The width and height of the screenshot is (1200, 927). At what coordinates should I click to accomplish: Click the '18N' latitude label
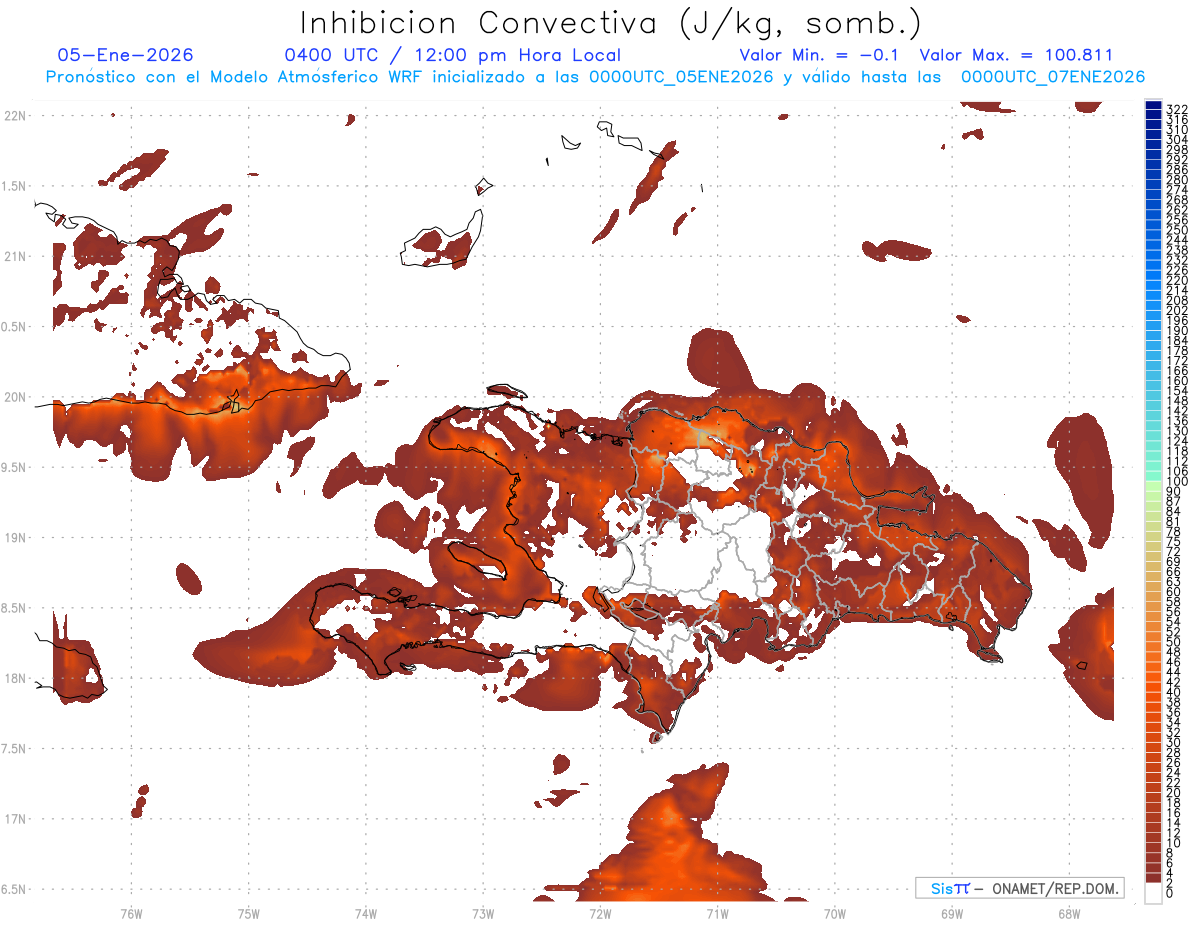14,678
